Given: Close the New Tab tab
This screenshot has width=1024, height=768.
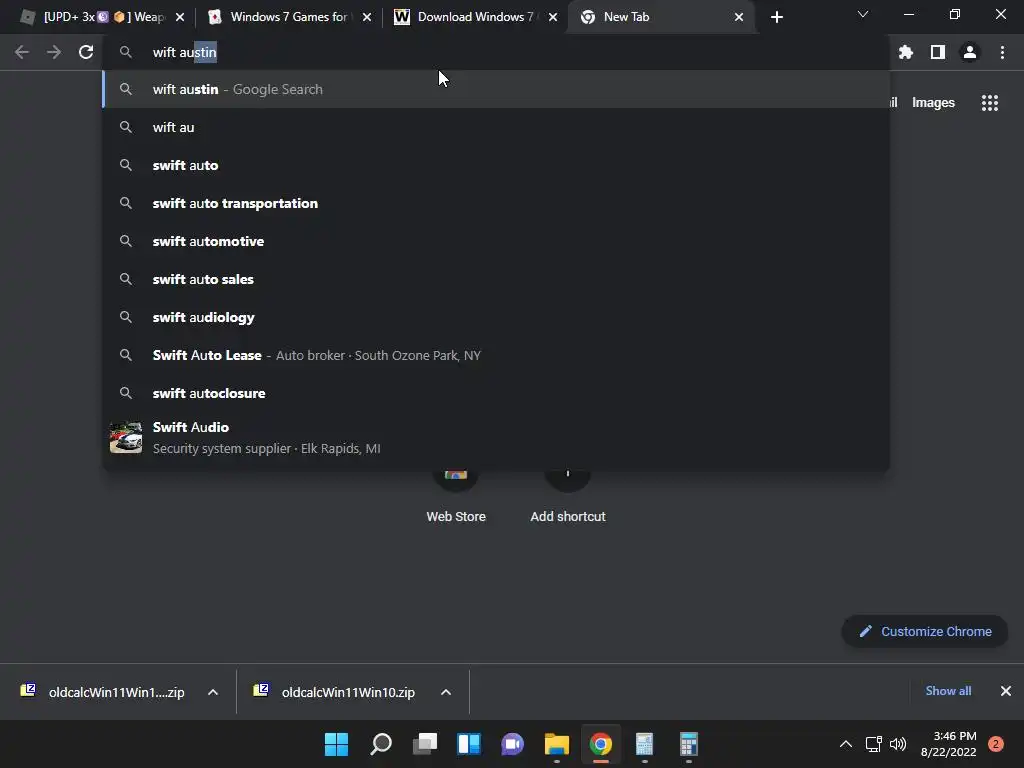Looking at the screenshot, I should click(x=739, y=17).
